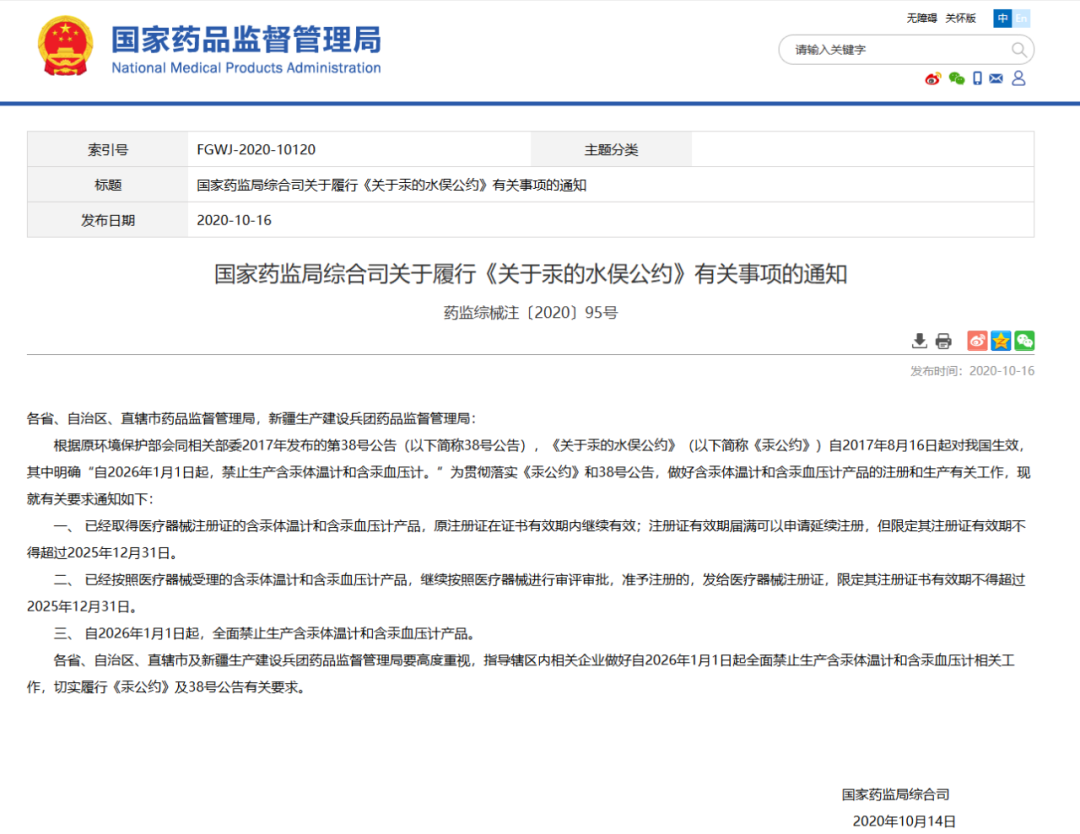Click the 请输入关键字 search input field

pyautogui.click(x=895, y=50)
